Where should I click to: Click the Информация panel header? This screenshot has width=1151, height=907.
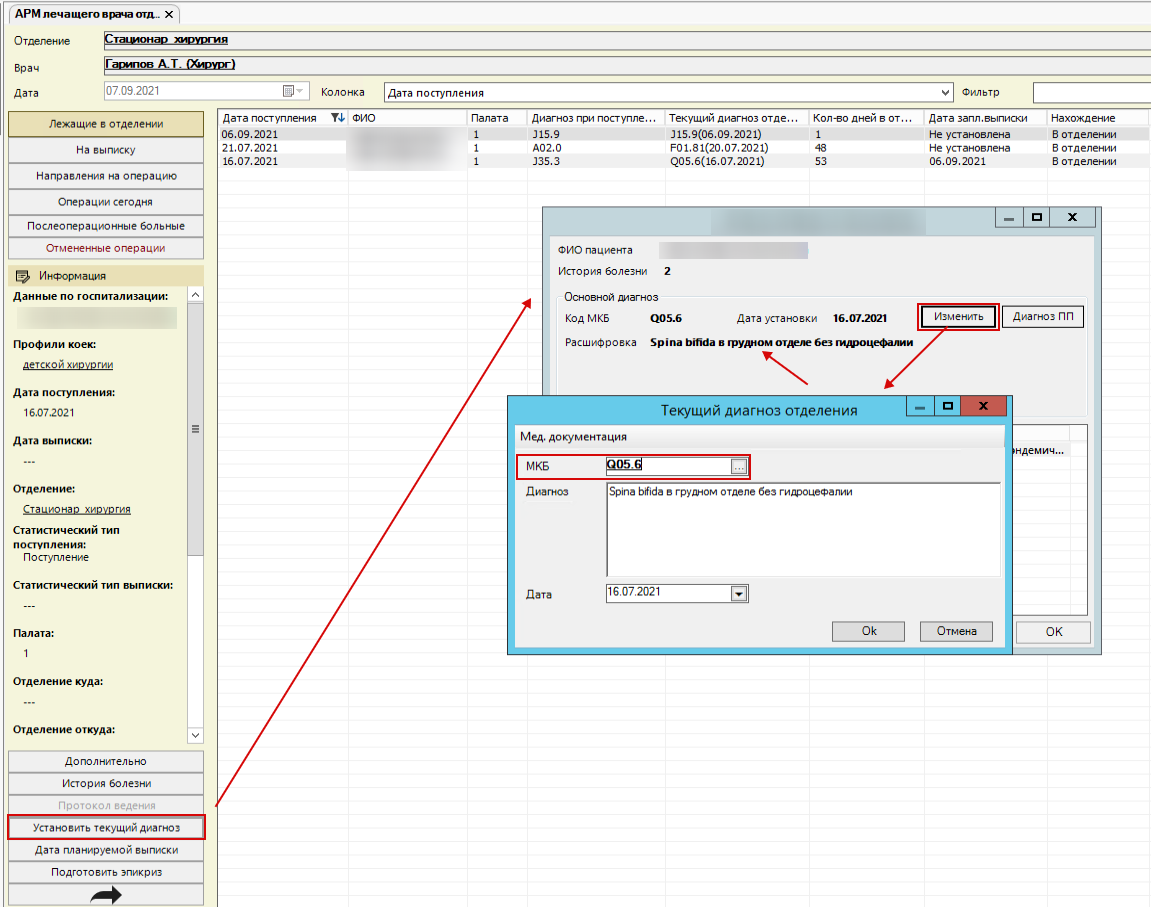coord(106,276)
